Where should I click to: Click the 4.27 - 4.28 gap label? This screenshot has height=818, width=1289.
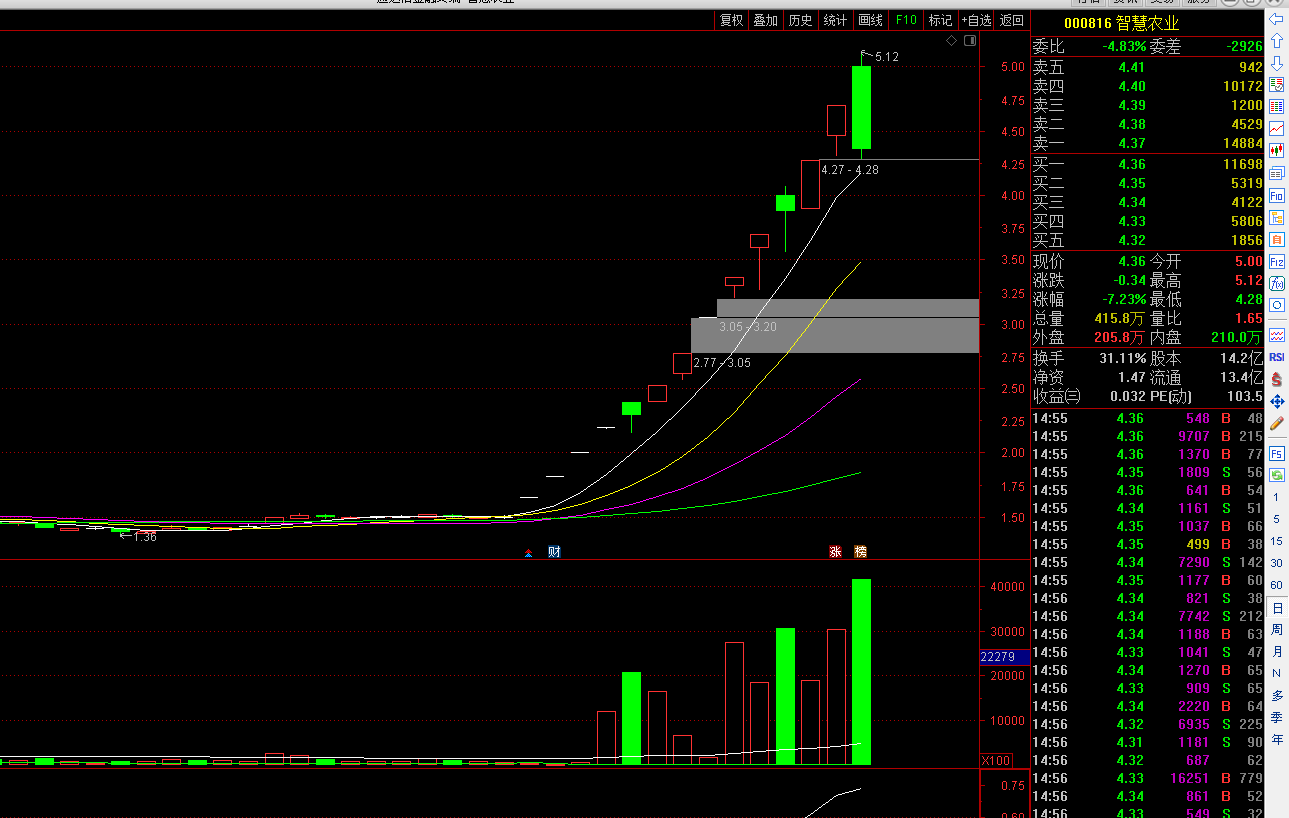(x=849, y=170)
